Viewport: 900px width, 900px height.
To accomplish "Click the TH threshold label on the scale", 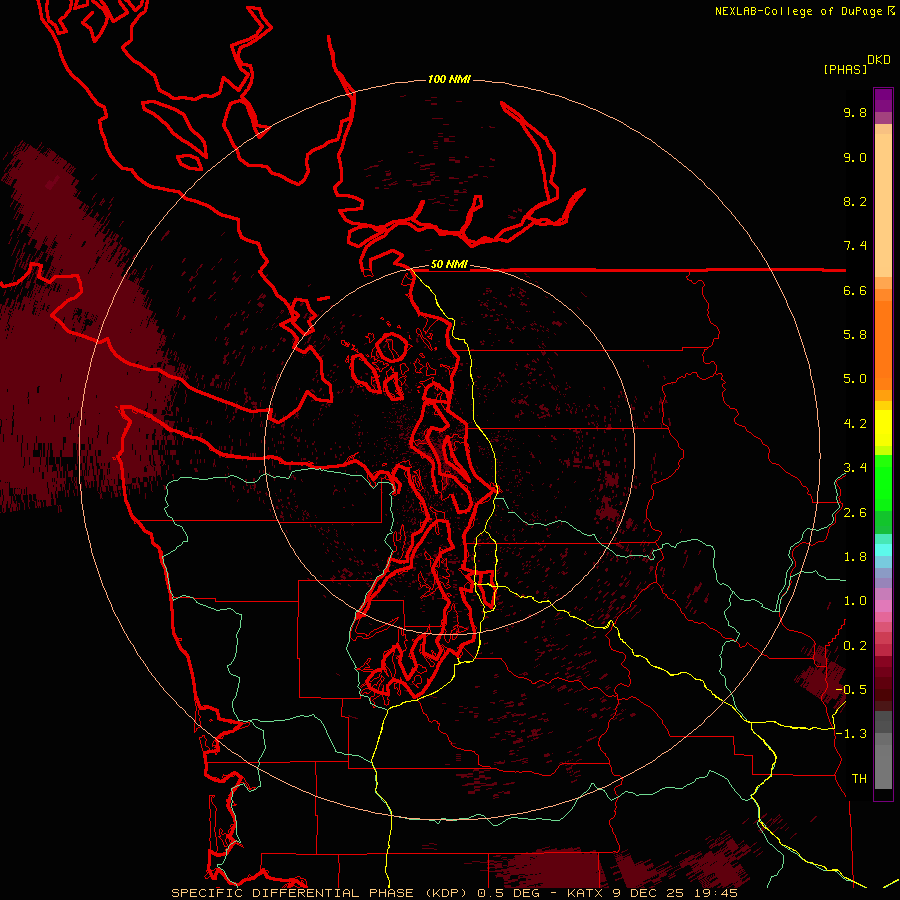I will click(x=859, y=779).
